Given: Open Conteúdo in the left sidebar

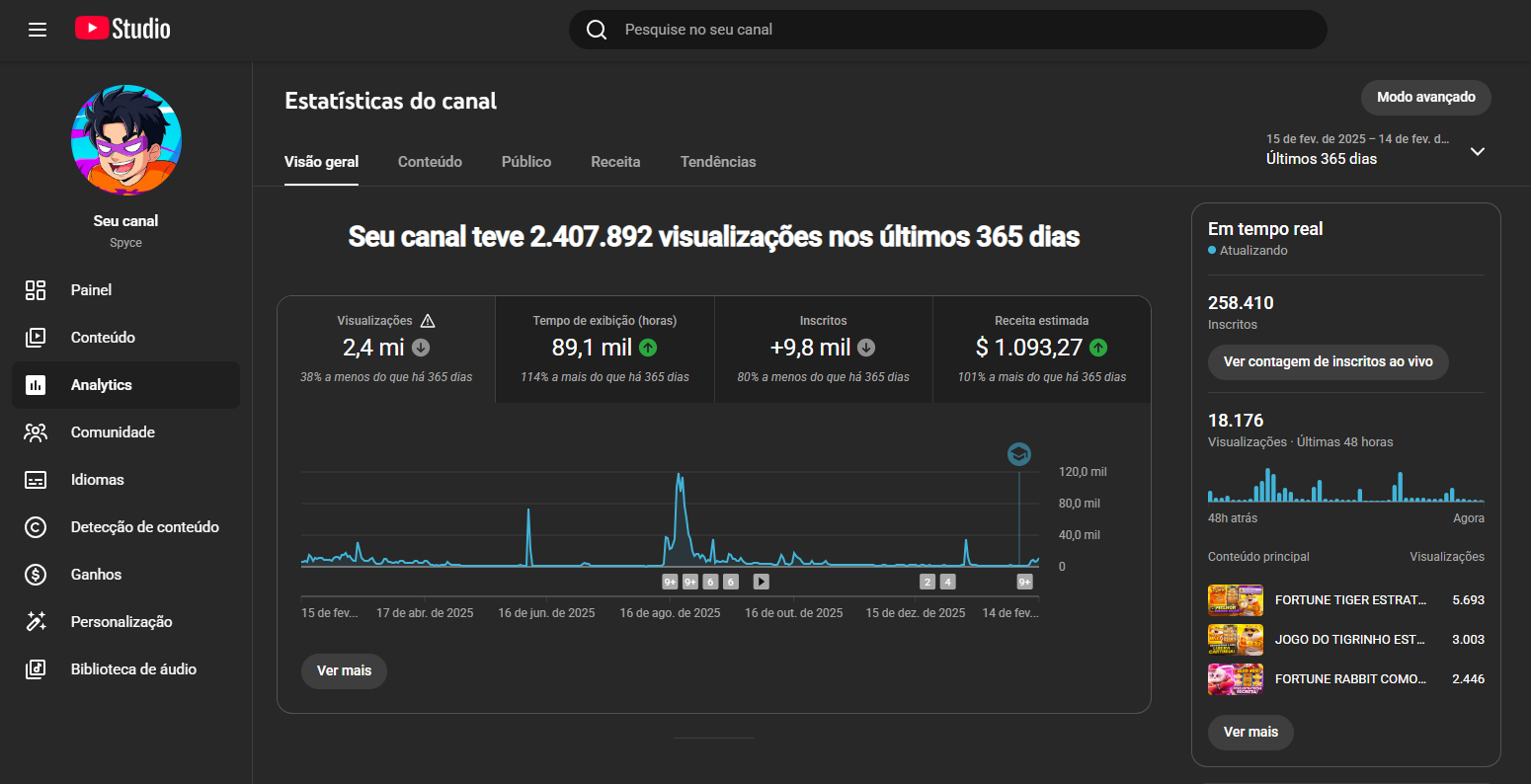Looking at the screenshot, I should point(125,338).
